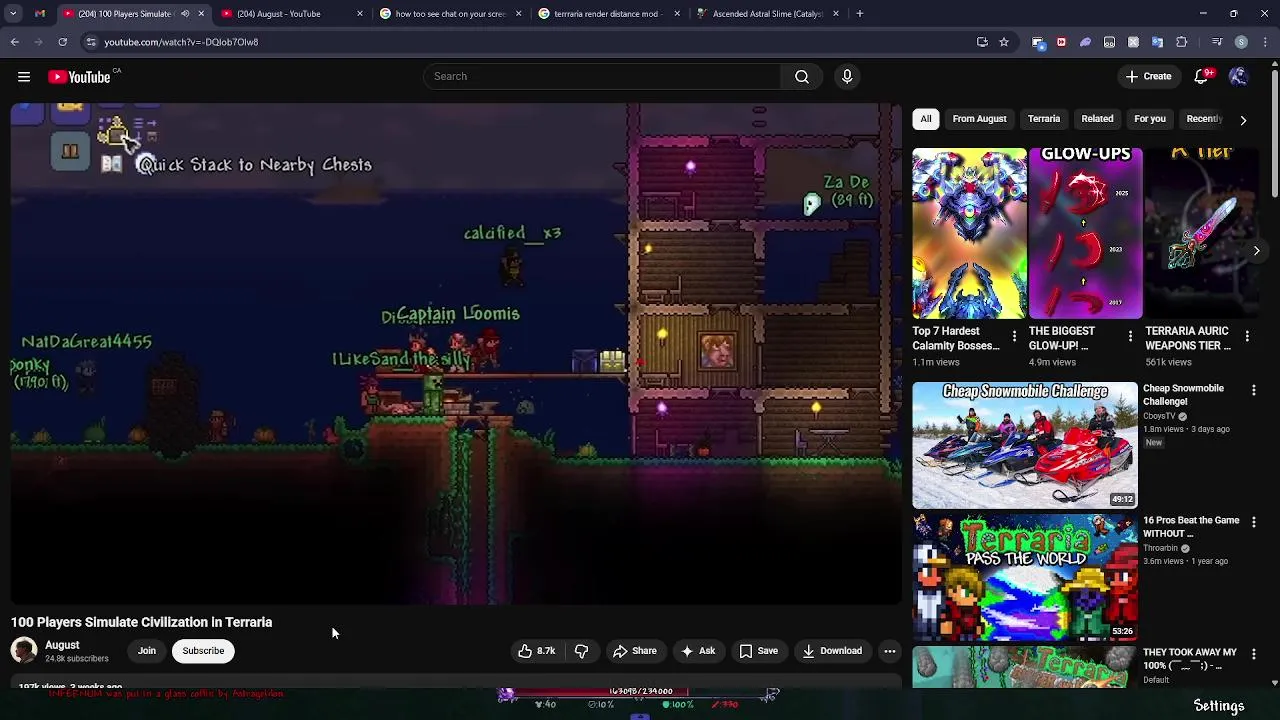
Task: Click the video title text
Action: 141,622
